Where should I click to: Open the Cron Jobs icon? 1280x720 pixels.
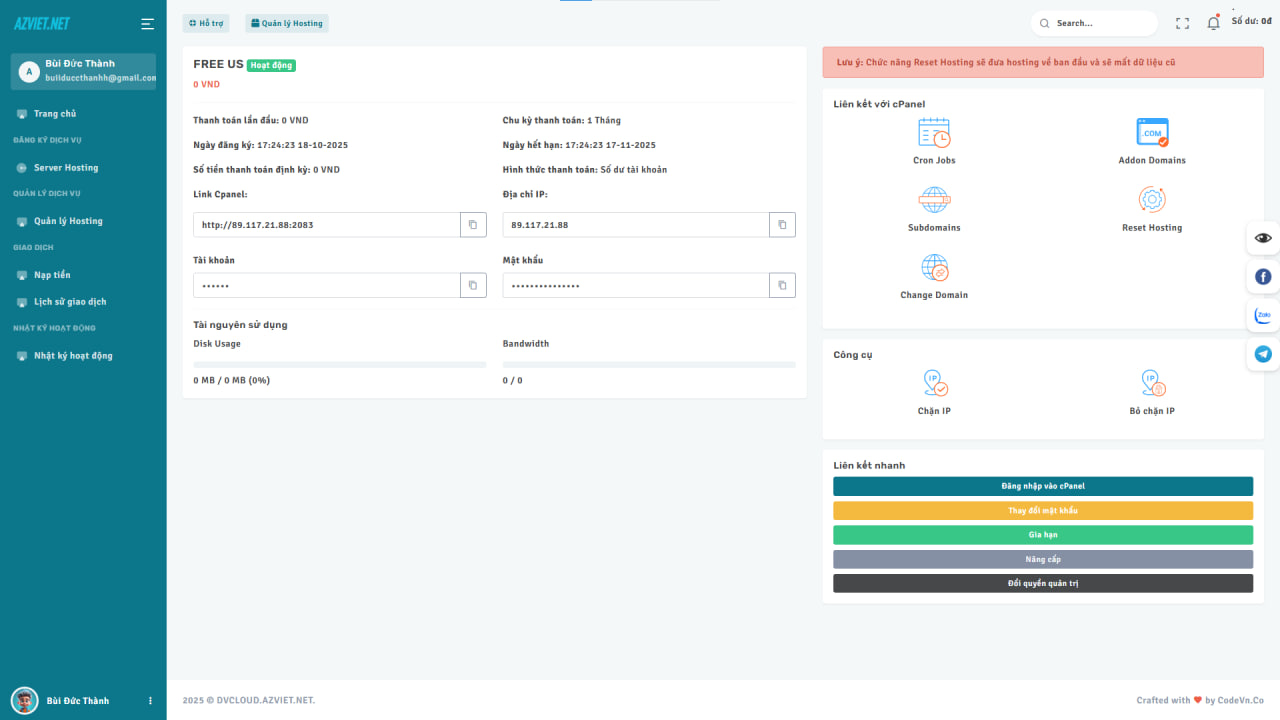[x=934, y=133]
